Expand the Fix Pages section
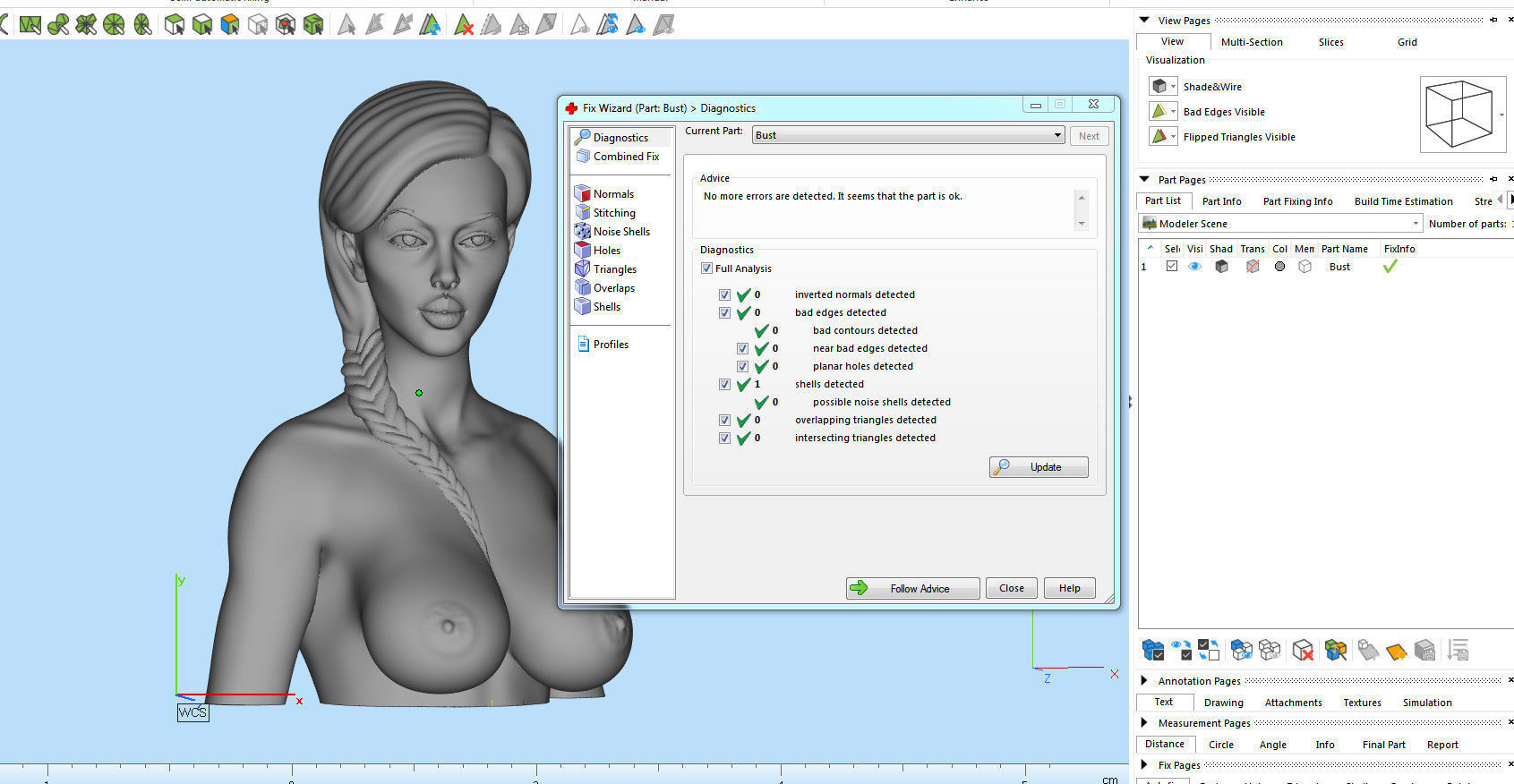Screen dimensions: 1514x784 pyautogui.click(x=1144, y=764)
